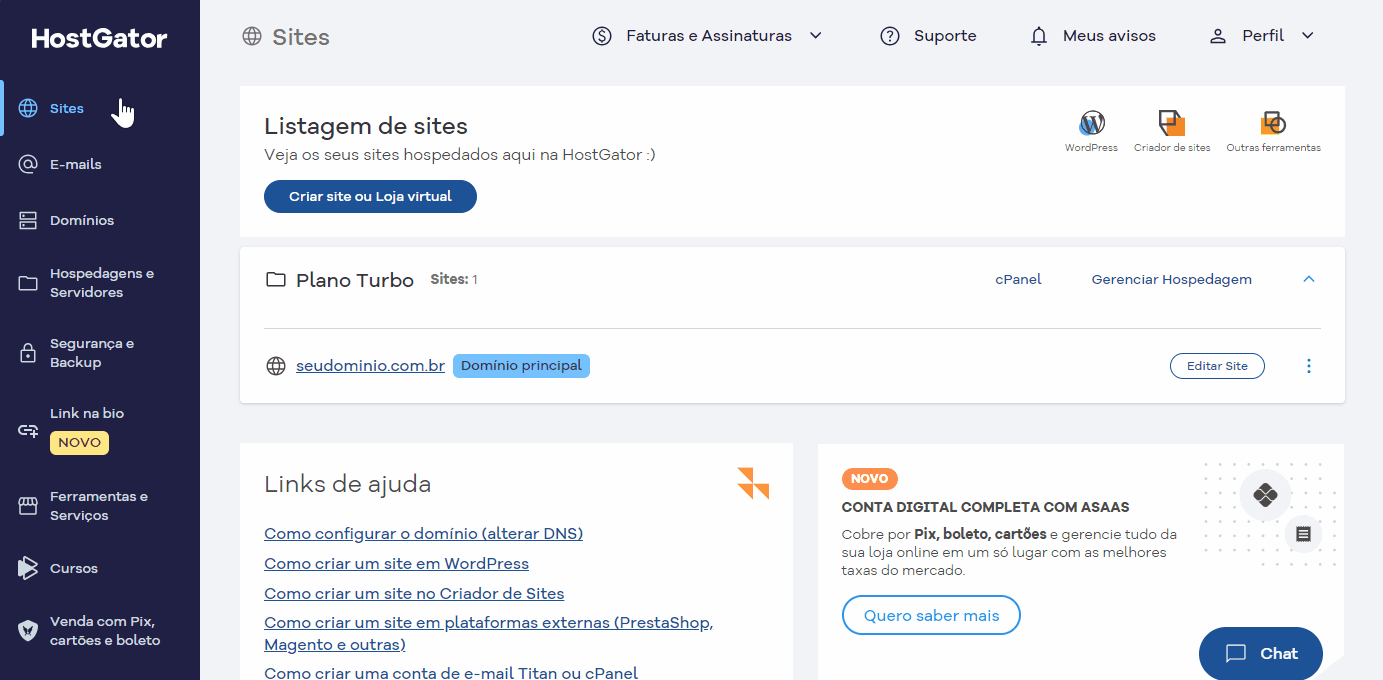1383x680 pixels.
Task: Click the HostGator logo
Action: click(x=99, y=39)
